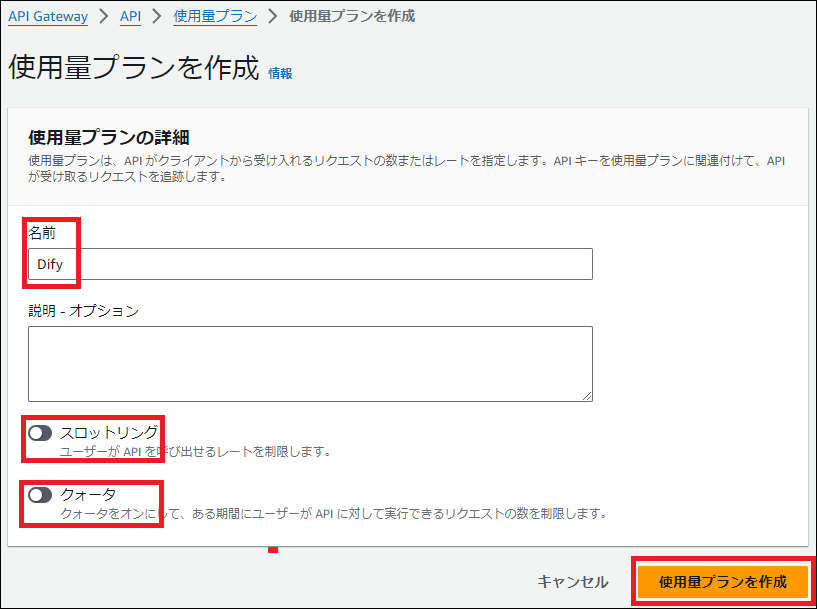This screenshot has height=609, width=817.
Task: Select the current 使用量プランを作成 breadcrumb text
Action: [351, 16]
